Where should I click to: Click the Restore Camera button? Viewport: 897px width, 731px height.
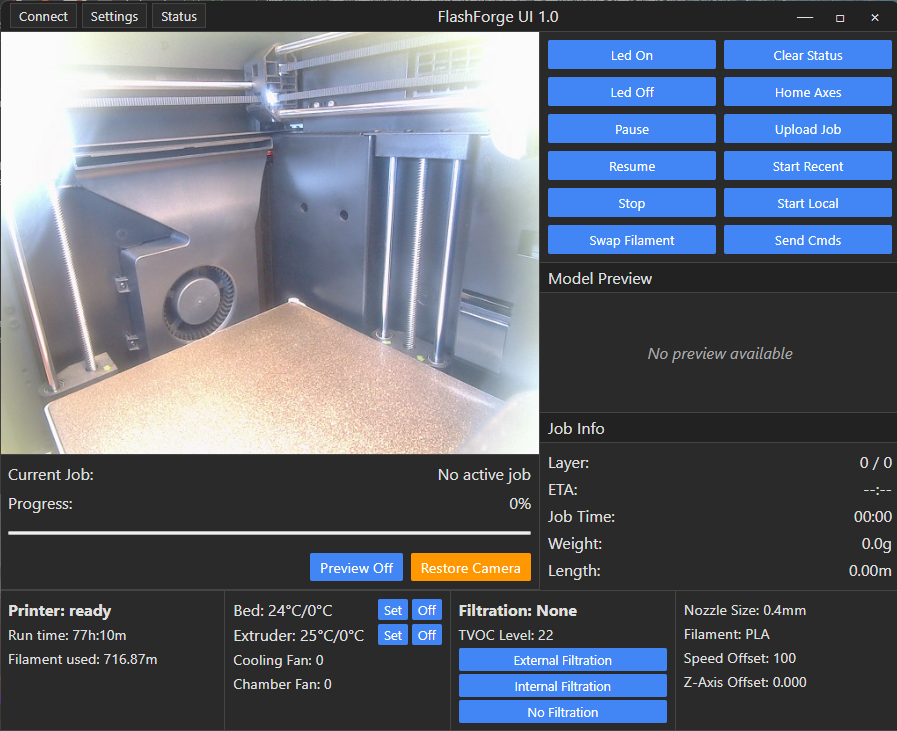tap(470, 567)
